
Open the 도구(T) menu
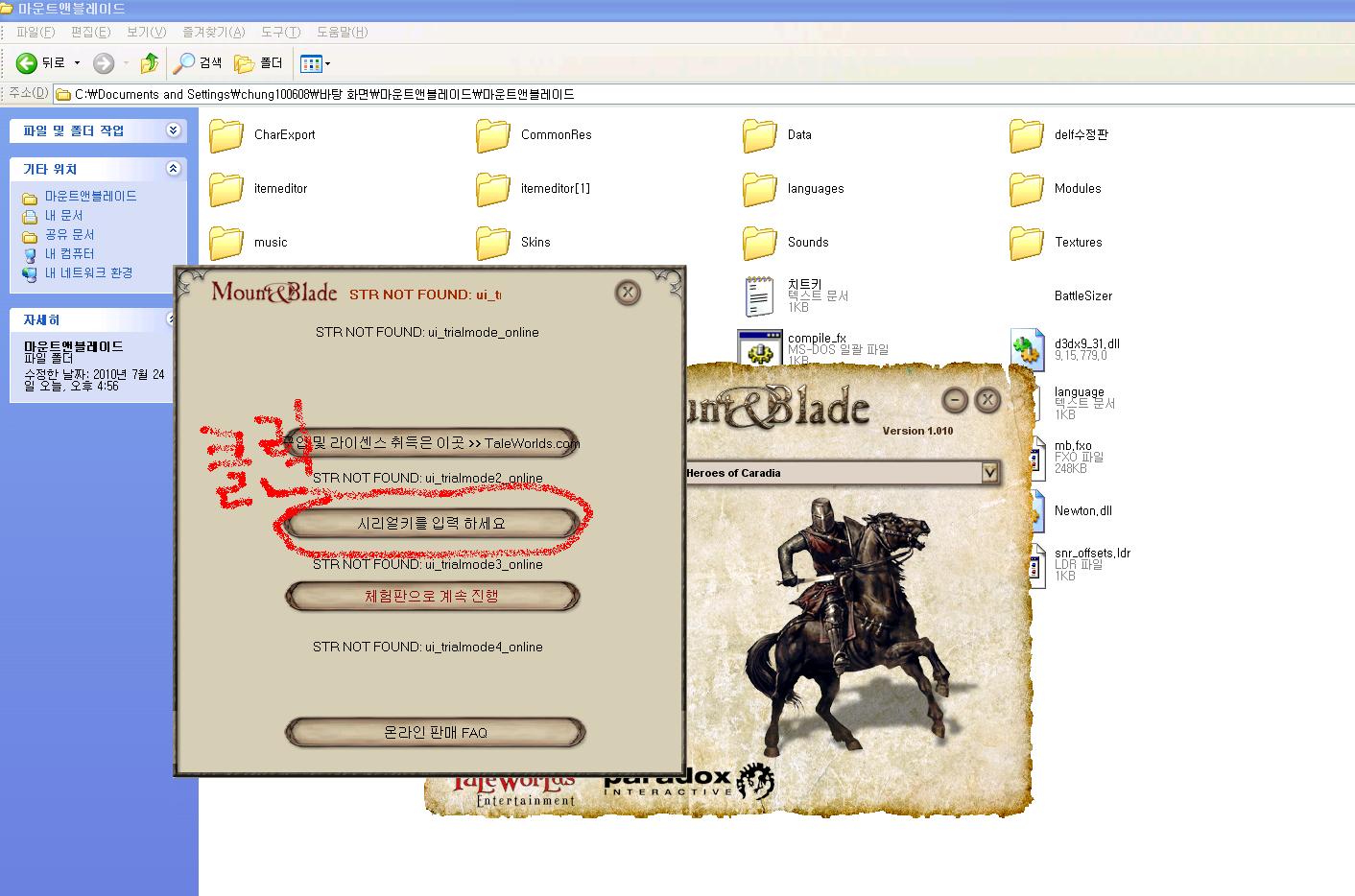(281, 32)
